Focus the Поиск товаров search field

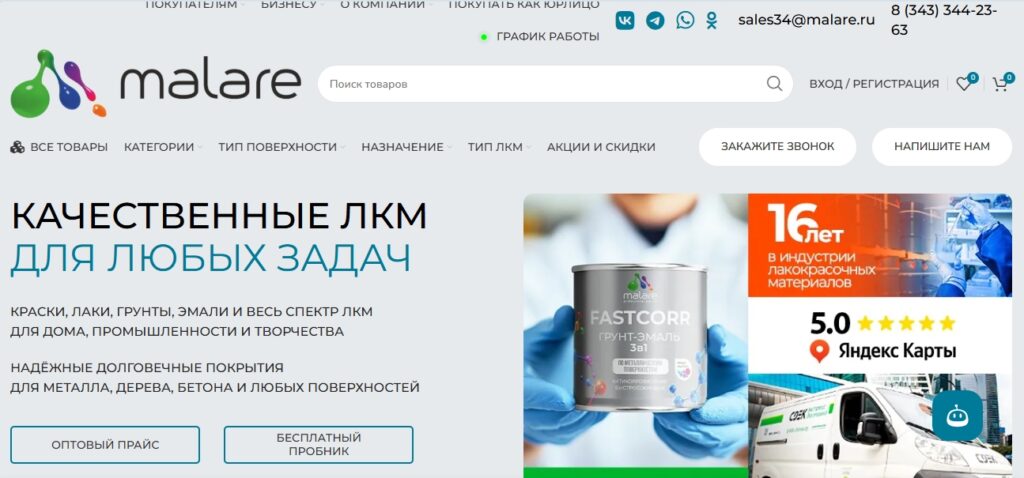point(545,84)
